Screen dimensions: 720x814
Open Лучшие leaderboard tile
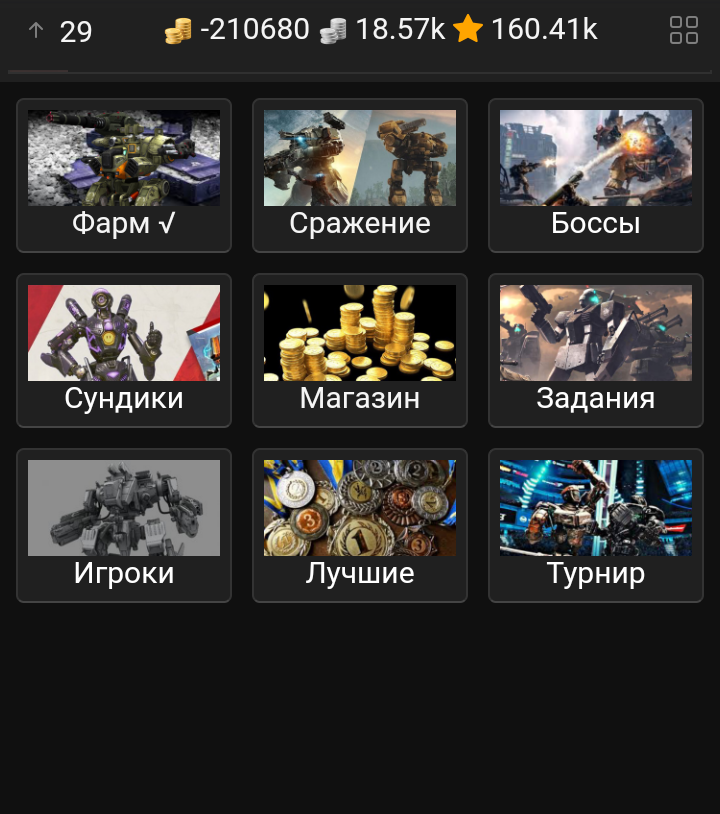click(360, 525)
